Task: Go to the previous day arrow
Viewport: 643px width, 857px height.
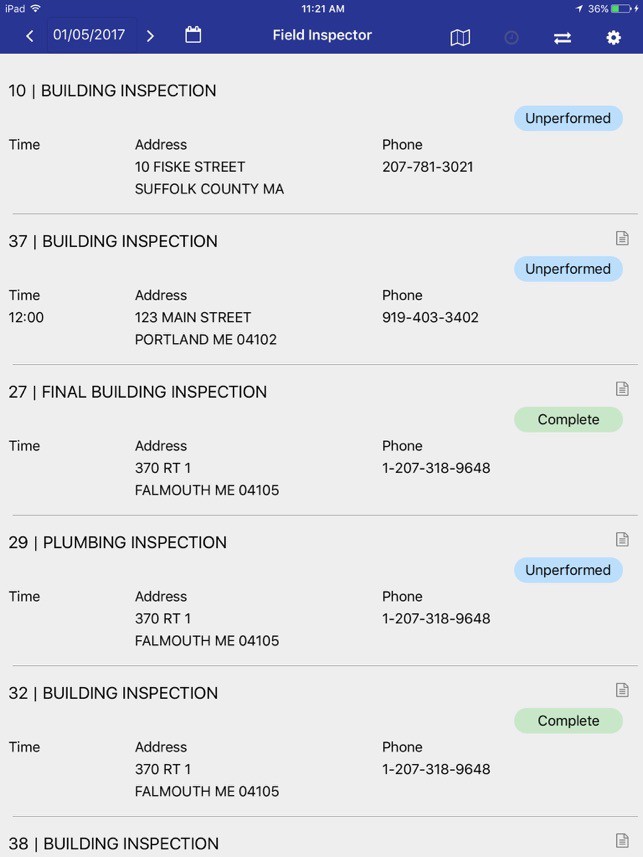Action: pyautogui.click(x=30, y=36)
